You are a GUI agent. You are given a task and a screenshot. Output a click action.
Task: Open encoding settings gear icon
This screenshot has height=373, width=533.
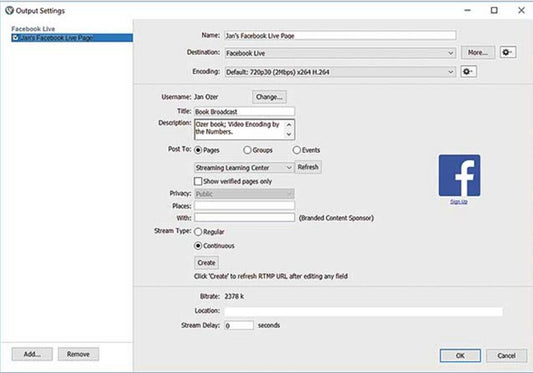click(x=468, y=72)
